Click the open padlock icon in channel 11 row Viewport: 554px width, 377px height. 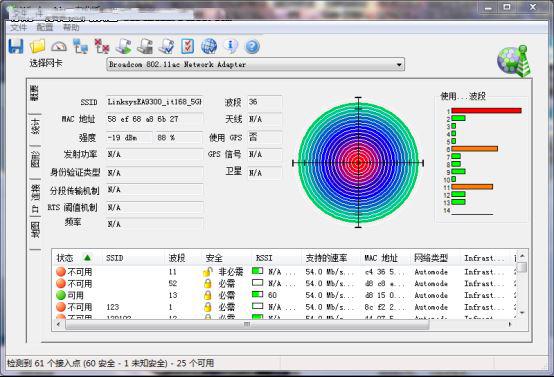pos(208,272)
